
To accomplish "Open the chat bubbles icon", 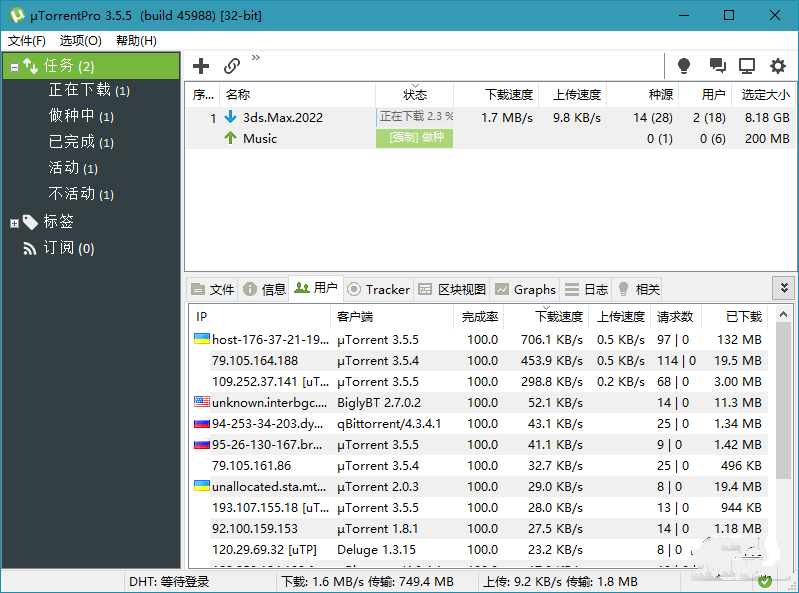I will tap(717, 66).
